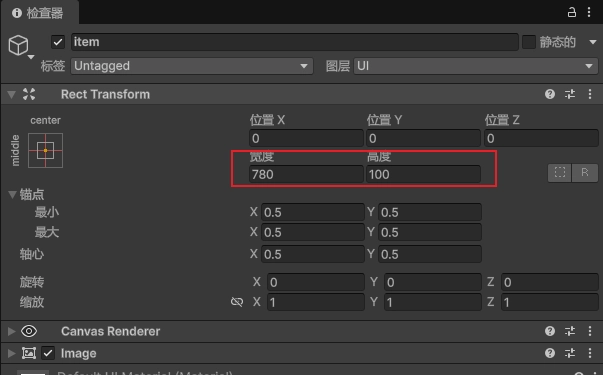The width and height of the screenshot is (603, 375).
Task: Open the Inspector panel three-dot menu
Action: [x=589, y=12]
